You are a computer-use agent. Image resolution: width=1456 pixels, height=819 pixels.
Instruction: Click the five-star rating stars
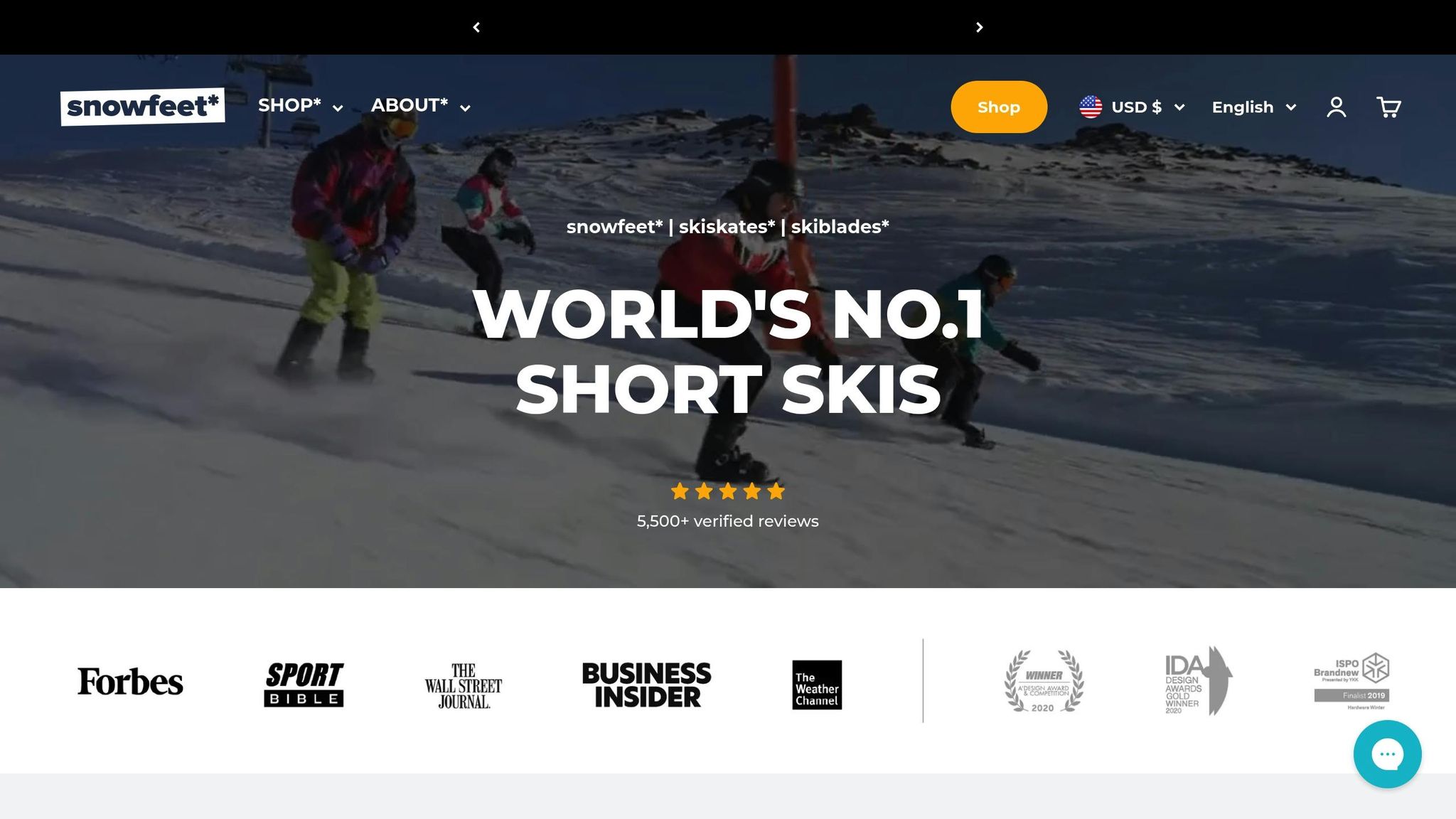(727, 491)
